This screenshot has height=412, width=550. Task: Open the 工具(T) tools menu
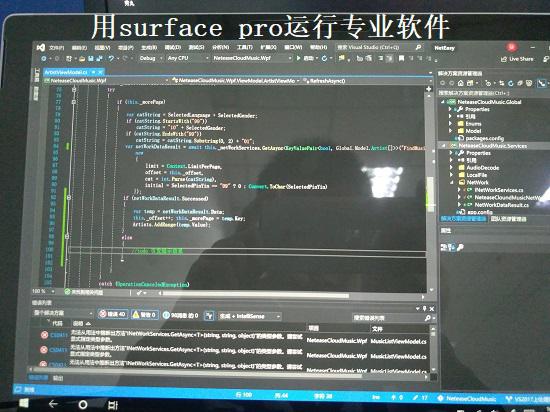click(244, 47)
